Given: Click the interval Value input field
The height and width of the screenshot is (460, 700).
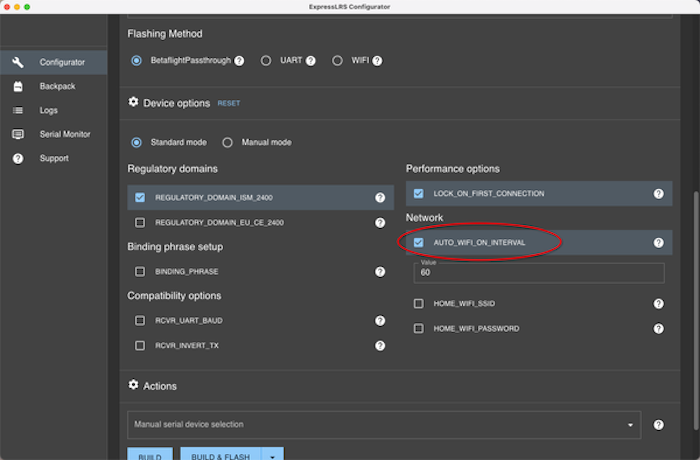Looking at the screenshot, I should (538, 273).
